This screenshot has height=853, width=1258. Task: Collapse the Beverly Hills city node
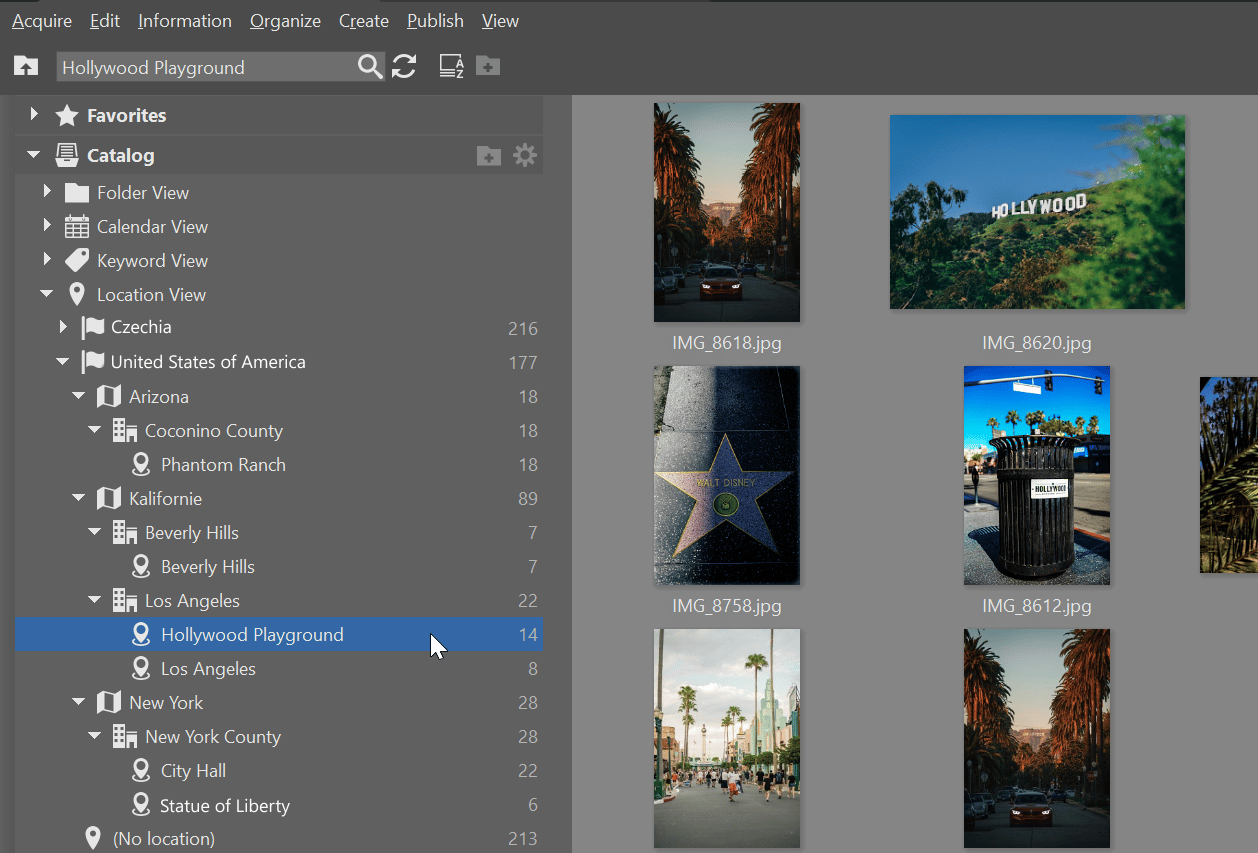click(x=95, y=532)
